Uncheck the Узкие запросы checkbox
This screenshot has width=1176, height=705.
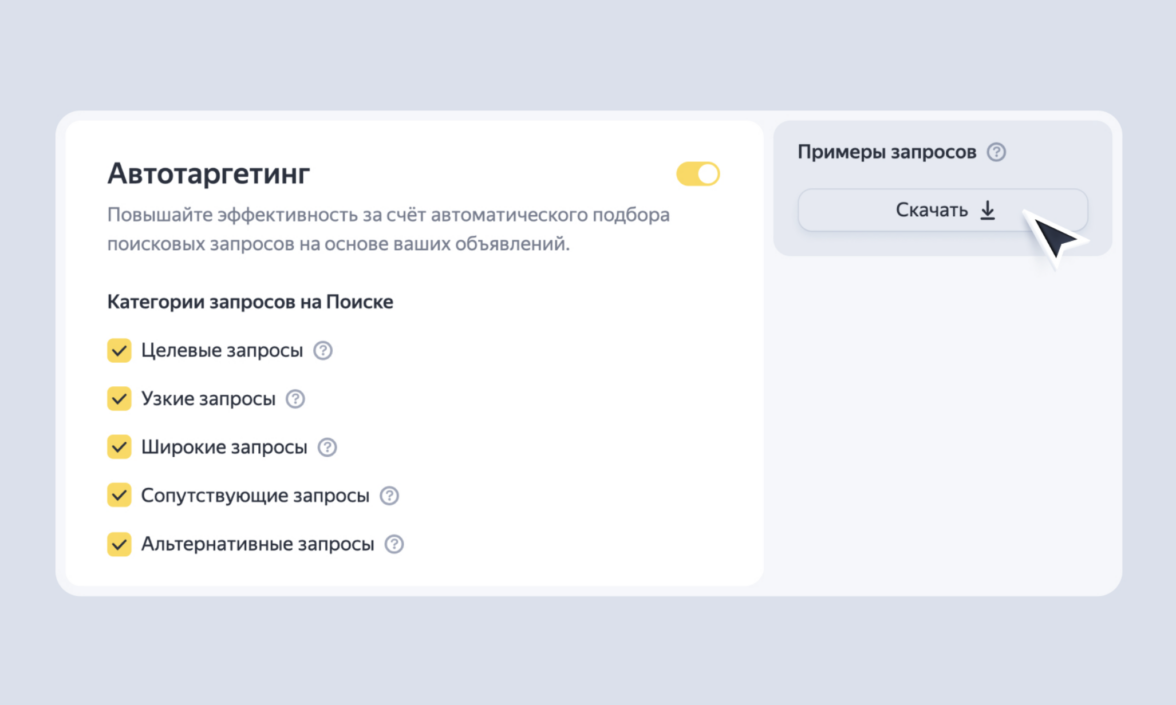pyautogui.click(x=119, y=399)
